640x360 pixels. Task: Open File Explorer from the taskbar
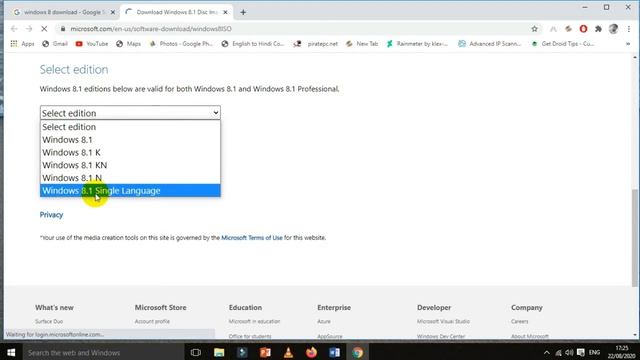click(219, 352)
